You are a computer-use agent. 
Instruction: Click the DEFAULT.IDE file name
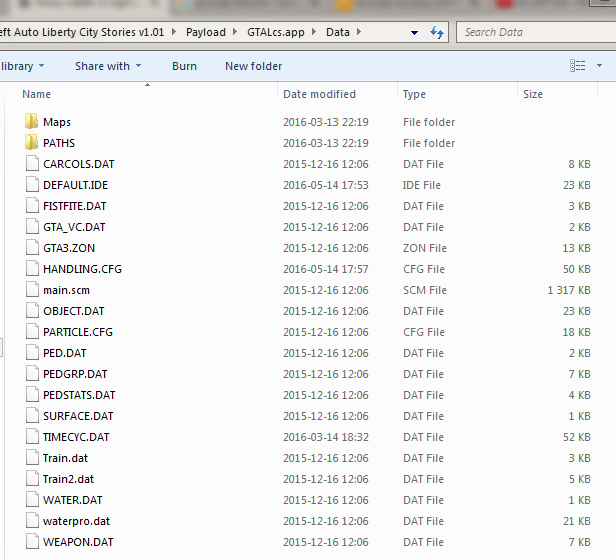pyautogui.click(x=75, y=185)
